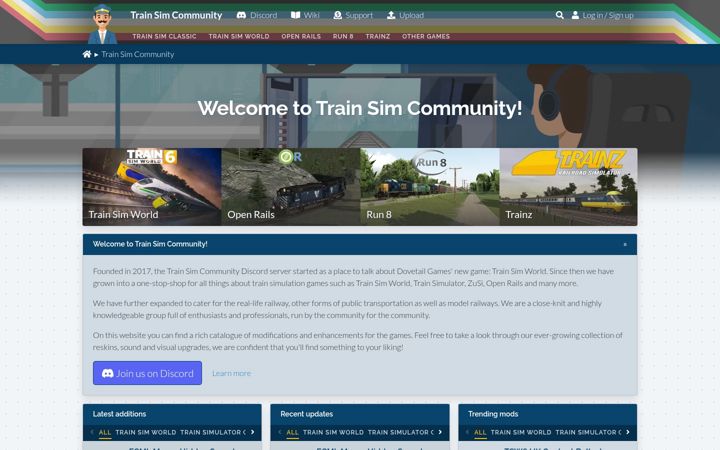This screenshot has width=720, height=450.
Task: Click the Latest additions panel heading
Action: 119,414
